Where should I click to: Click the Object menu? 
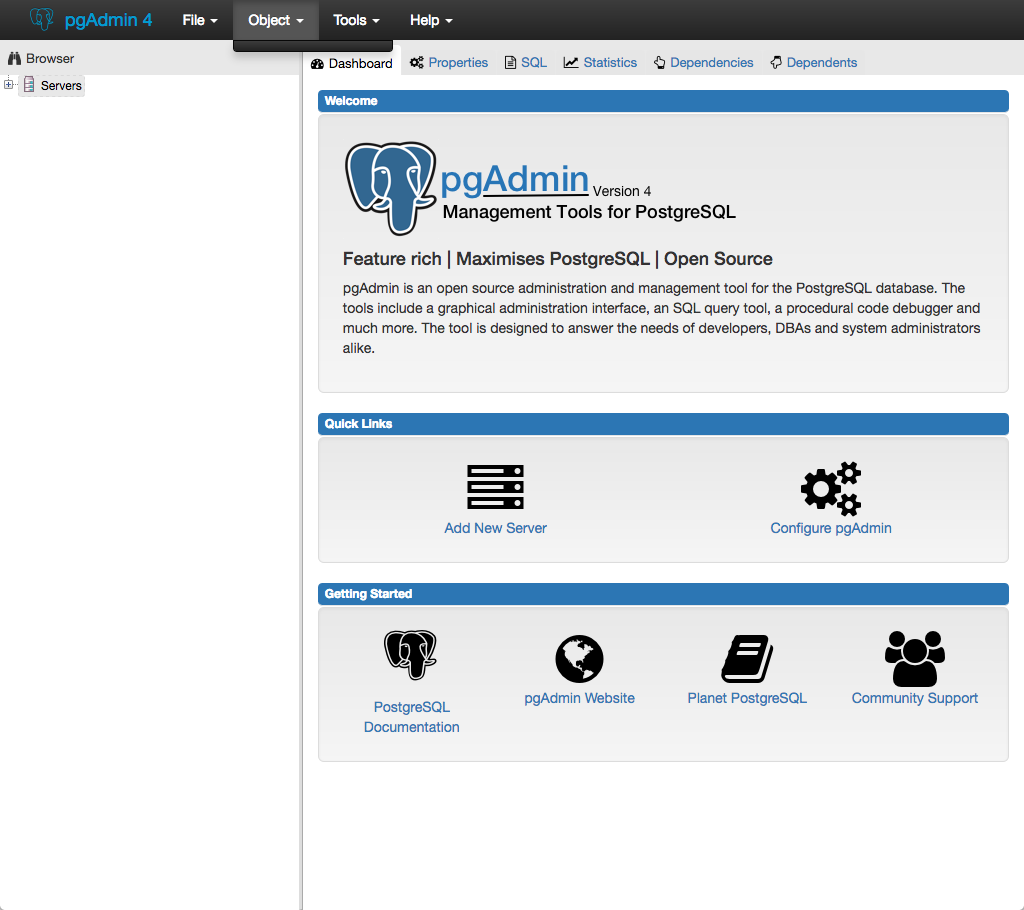275,20
